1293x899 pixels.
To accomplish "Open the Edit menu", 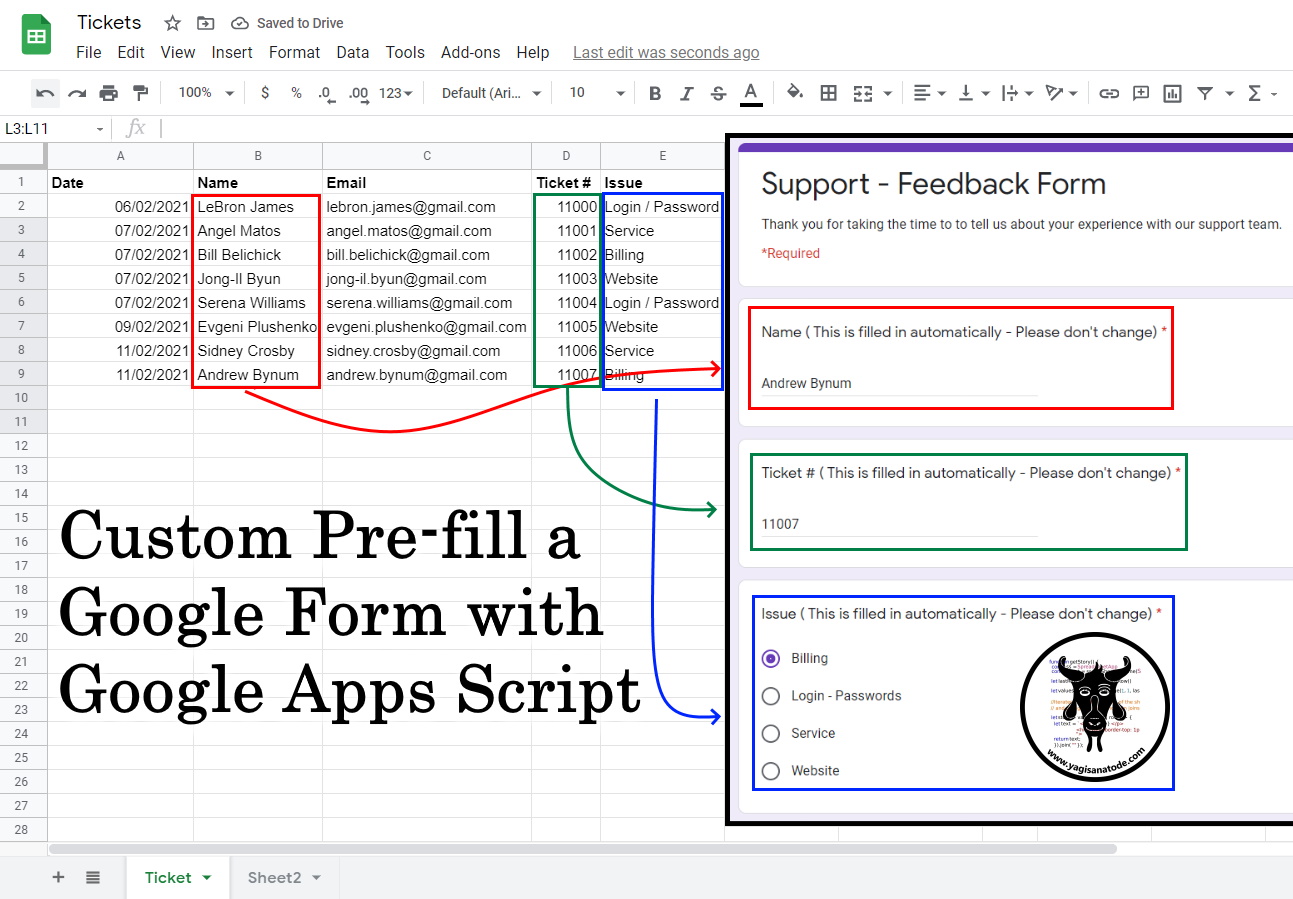I will pyautogui.click(x=131, y=52).
